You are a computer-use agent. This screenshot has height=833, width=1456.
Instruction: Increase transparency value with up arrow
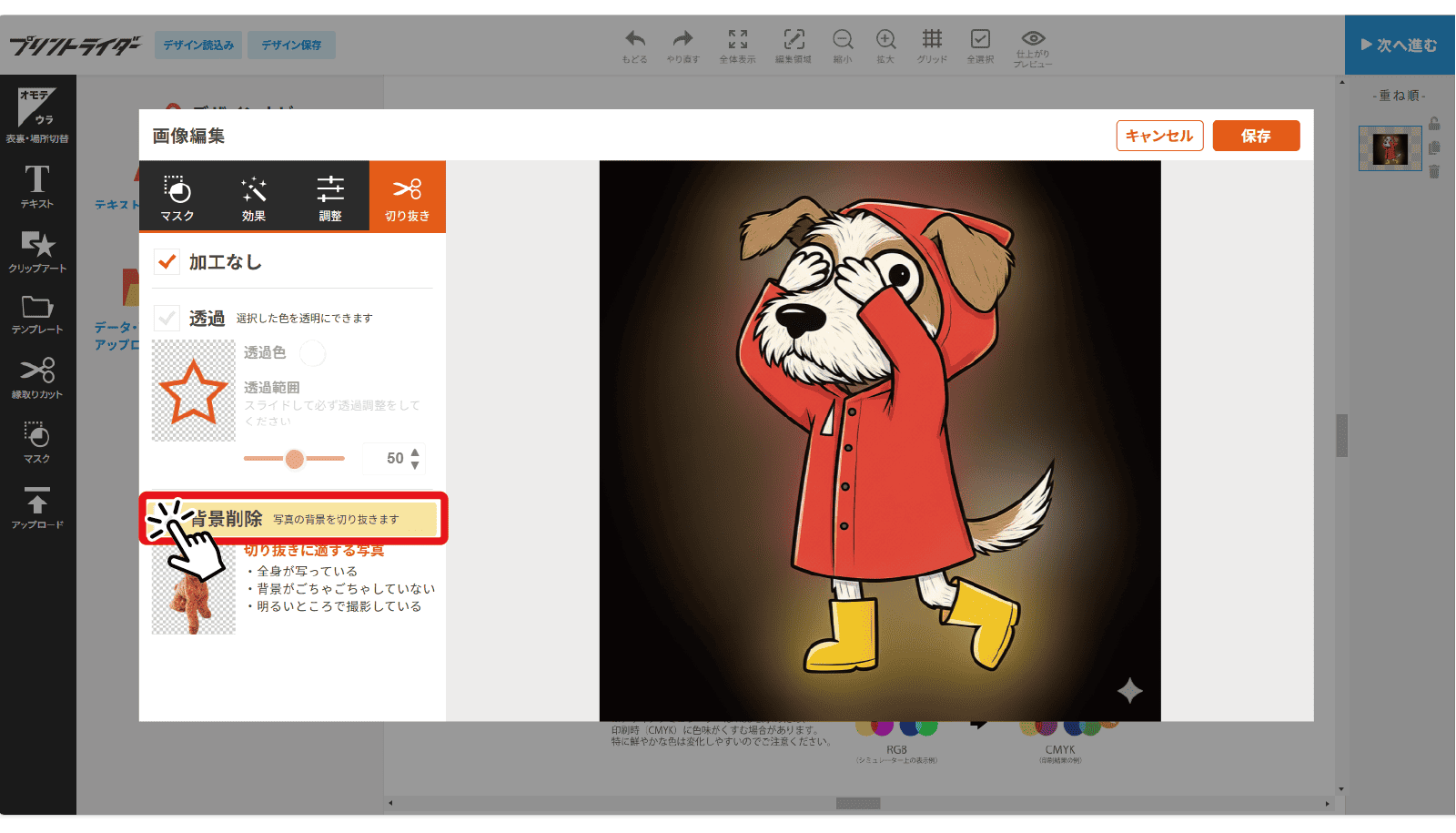pyautogui.click(x=415, y=452)
